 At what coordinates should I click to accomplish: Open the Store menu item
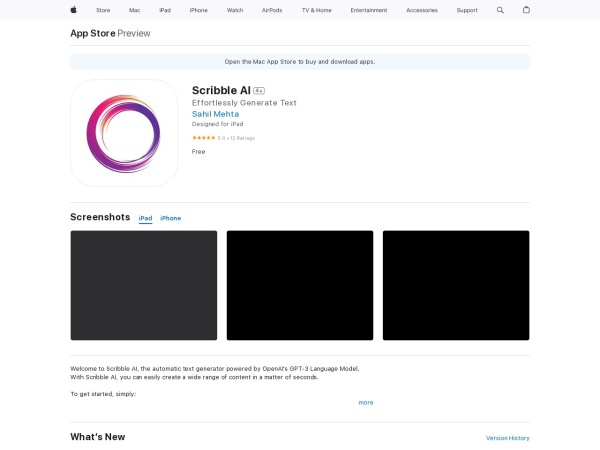click(x=103, y=10)
